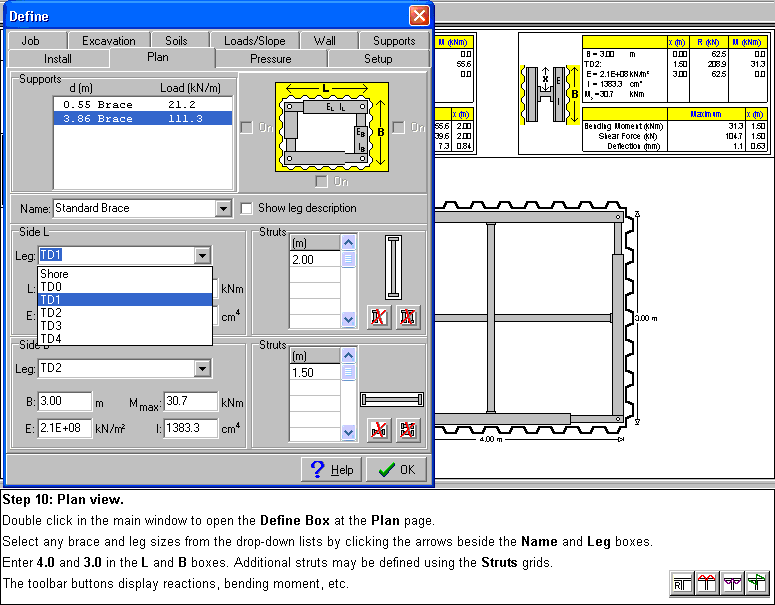Enable Show leg description checkbox
Viewport: 775px width, 605px height.
(x=248, y=208)
